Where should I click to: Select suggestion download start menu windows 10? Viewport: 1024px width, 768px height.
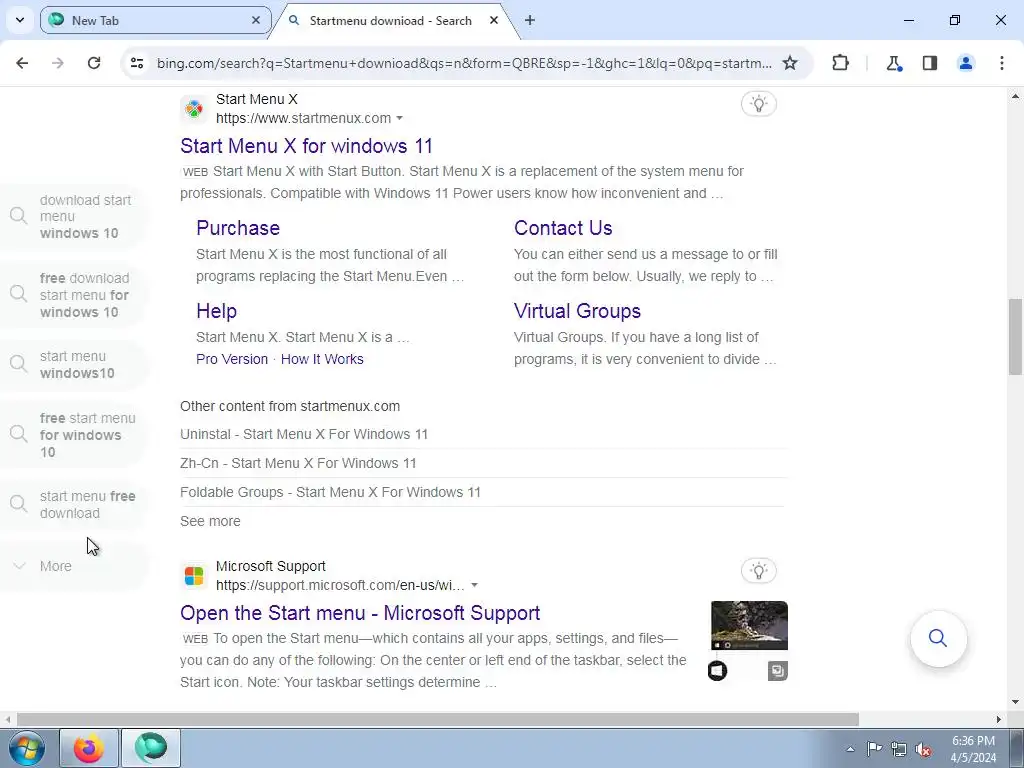(x=74, y=216)
